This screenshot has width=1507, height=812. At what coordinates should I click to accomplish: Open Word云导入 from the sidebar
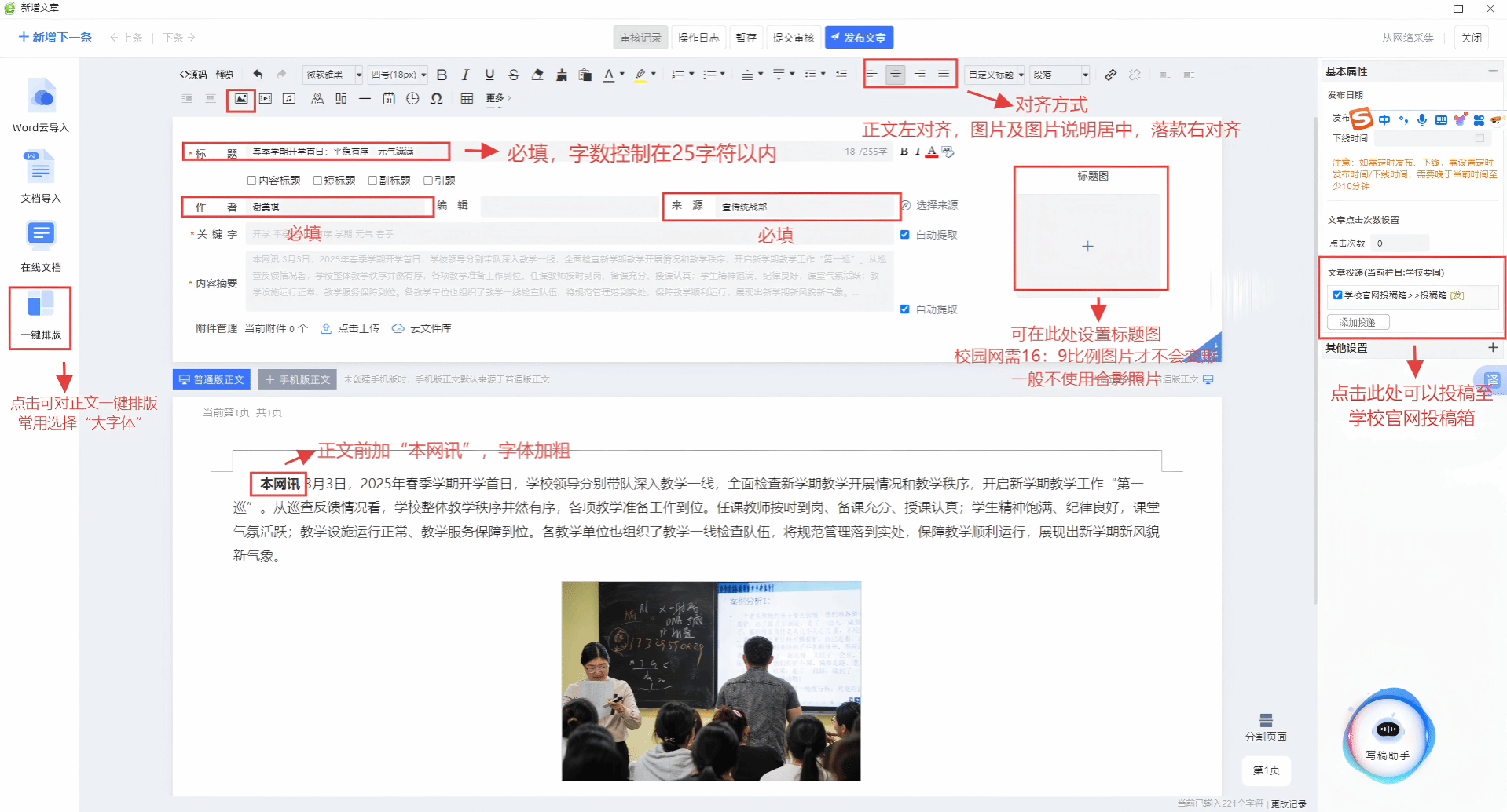click(x=41, y=98)
